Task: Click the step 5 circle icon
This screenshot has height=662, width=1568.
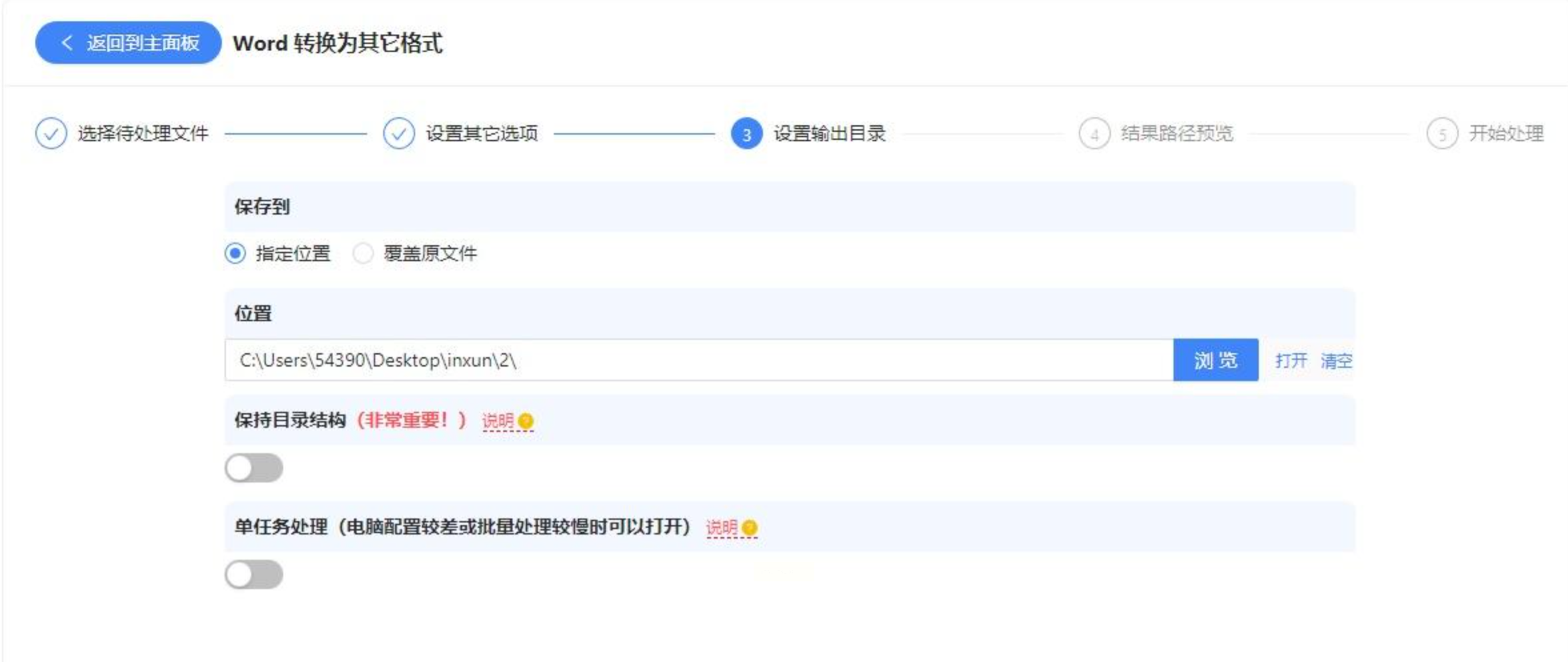Action: (1442, 133)
